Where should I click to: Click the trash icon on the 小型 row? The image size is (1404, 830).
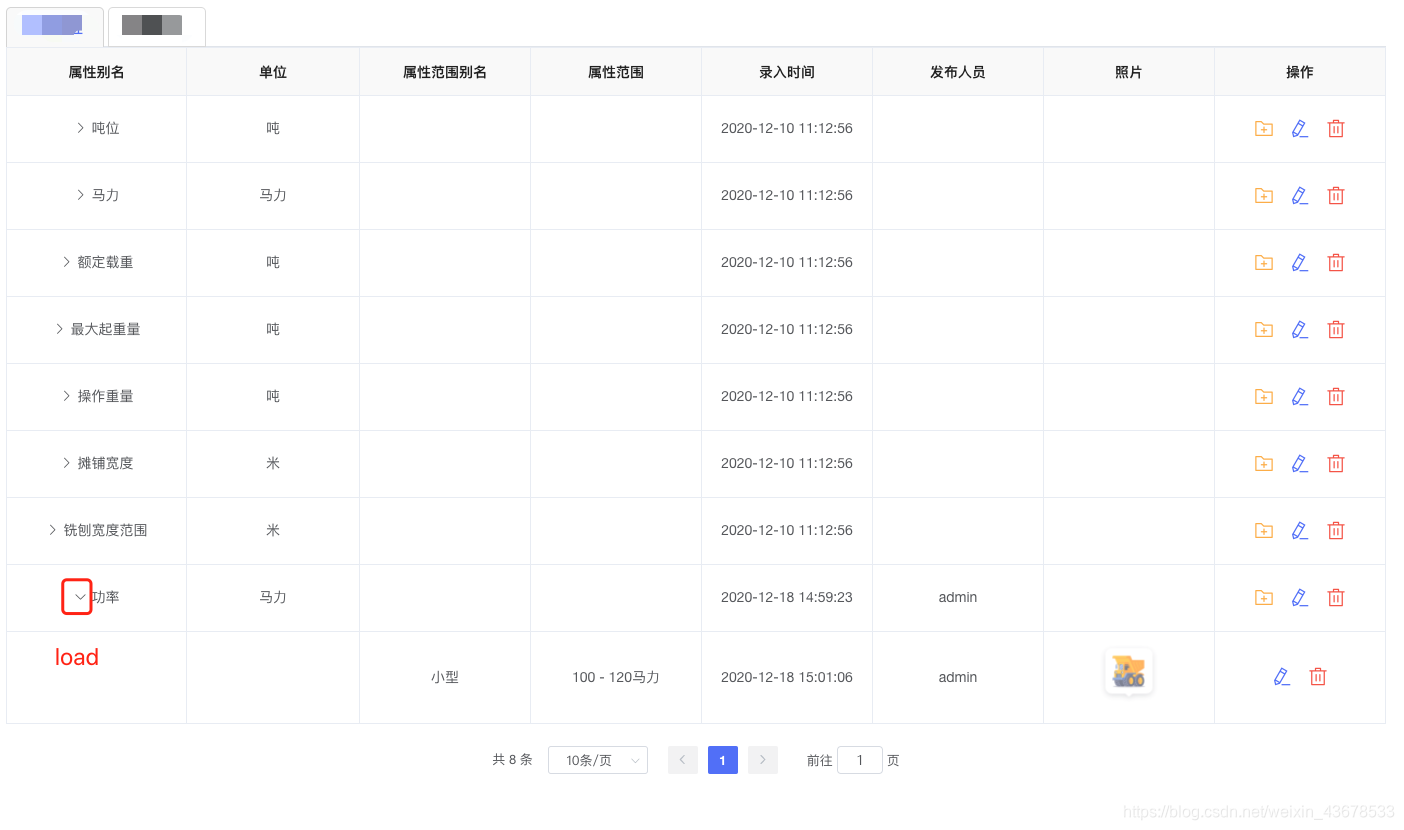pyautogui.click(x=1317, y=676)
